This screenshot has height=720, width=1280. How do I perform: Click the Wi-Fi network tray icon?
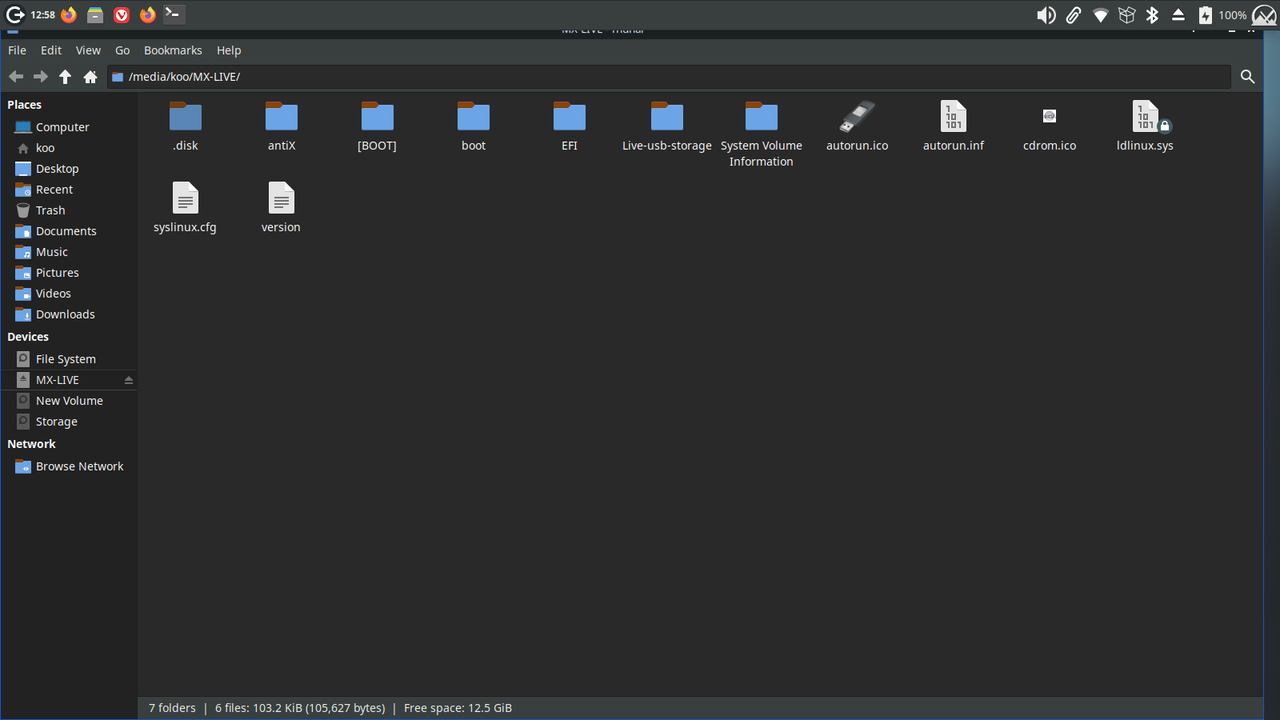click(1100, 15)
